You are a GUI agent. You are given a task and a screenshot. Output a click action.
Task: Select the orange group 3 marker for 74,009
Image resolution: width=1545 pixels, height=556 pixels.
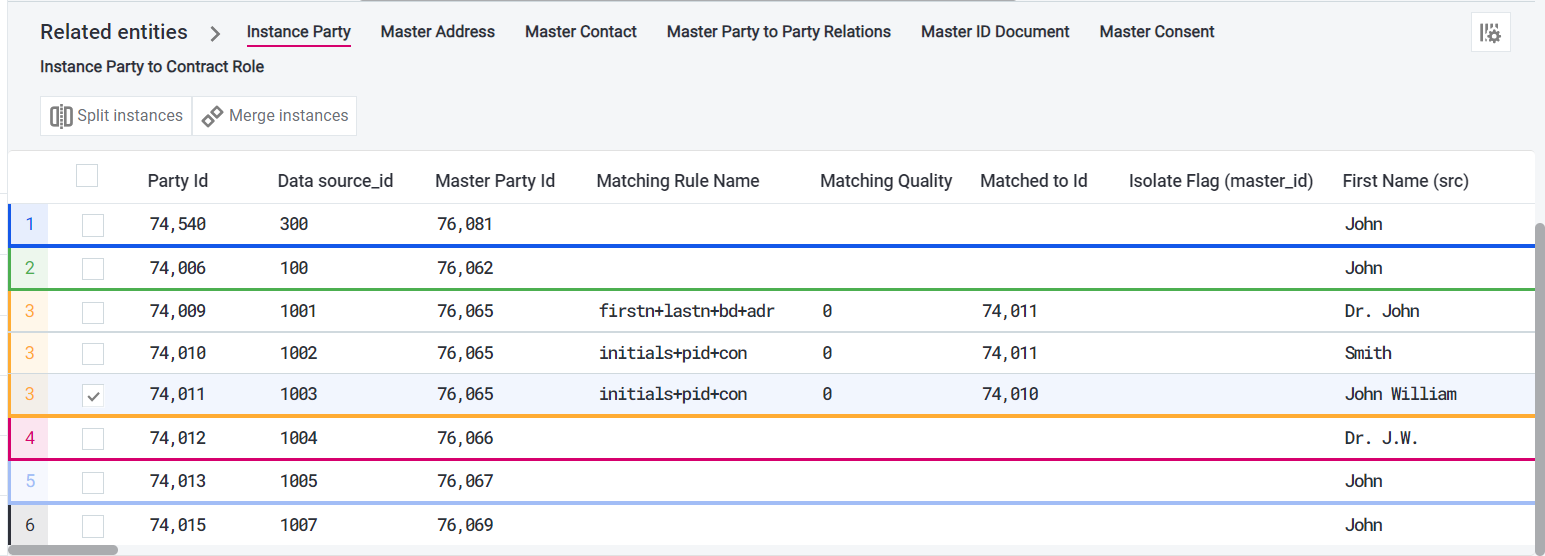coord(29,311)
